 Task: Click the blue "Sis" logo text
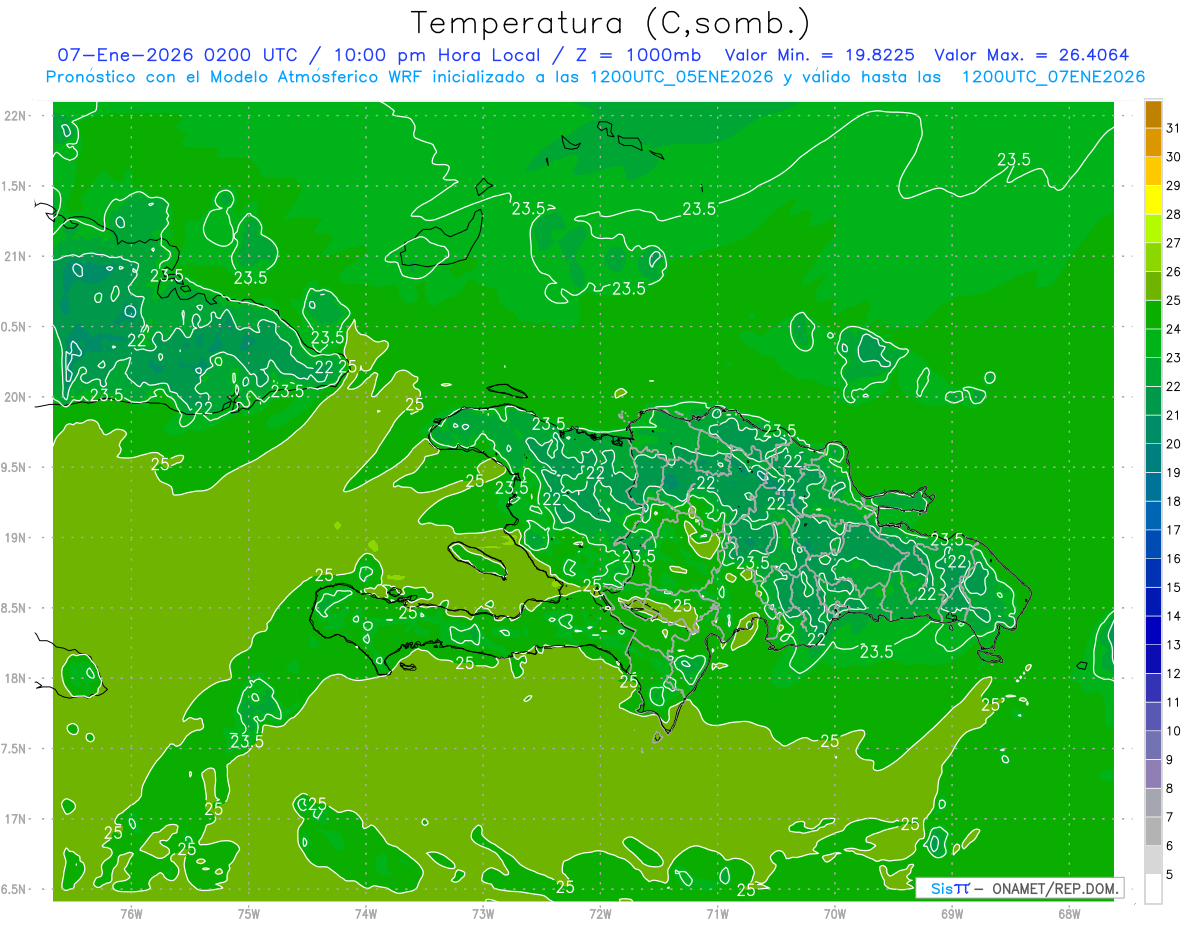941,888
